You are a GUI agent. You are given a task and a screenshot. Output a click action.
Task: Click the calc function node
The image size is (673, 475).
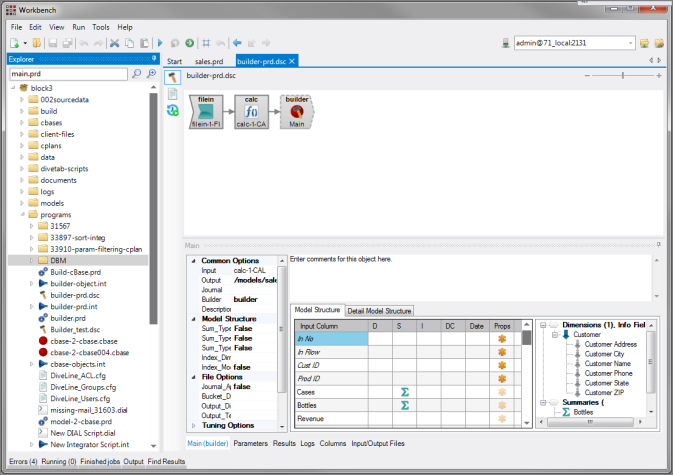click(x=252, y=111)
